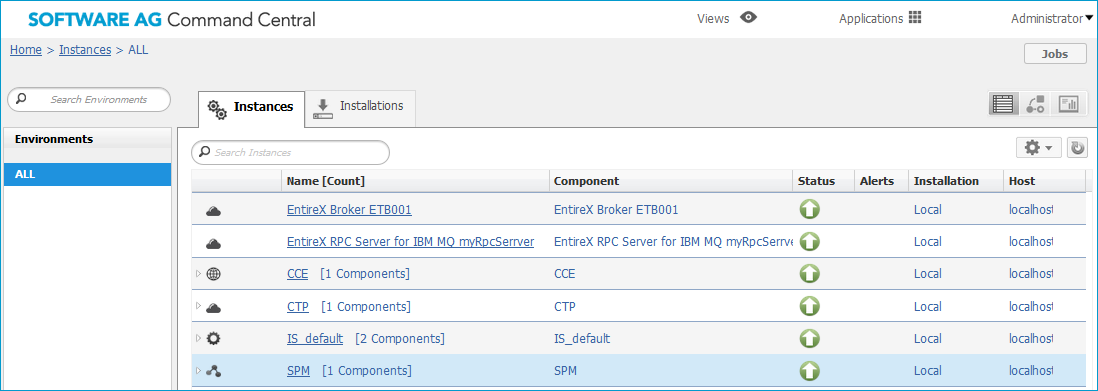This screenshot has height=391, width=1098.
Task: Click the refresh button icon
Action: (1078, 148)
